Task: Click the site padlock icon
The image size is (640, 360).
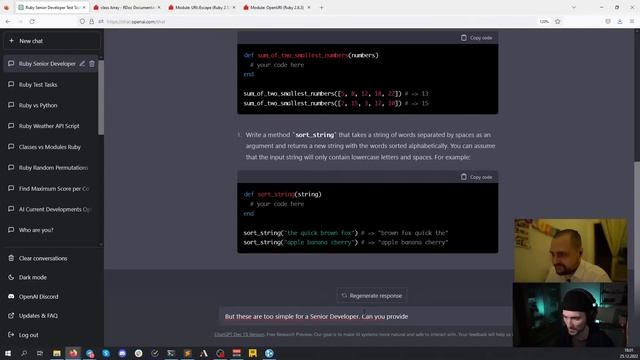Action: (x=91, y=21)
